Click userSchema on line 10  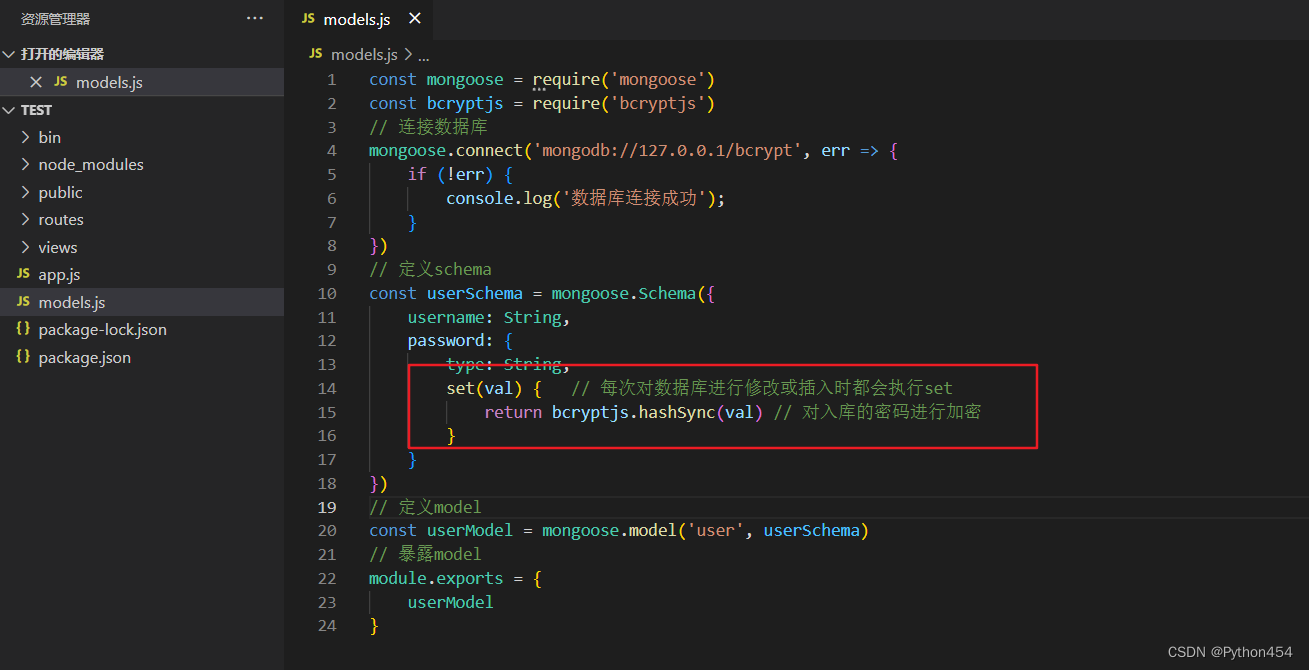point(475,293)
